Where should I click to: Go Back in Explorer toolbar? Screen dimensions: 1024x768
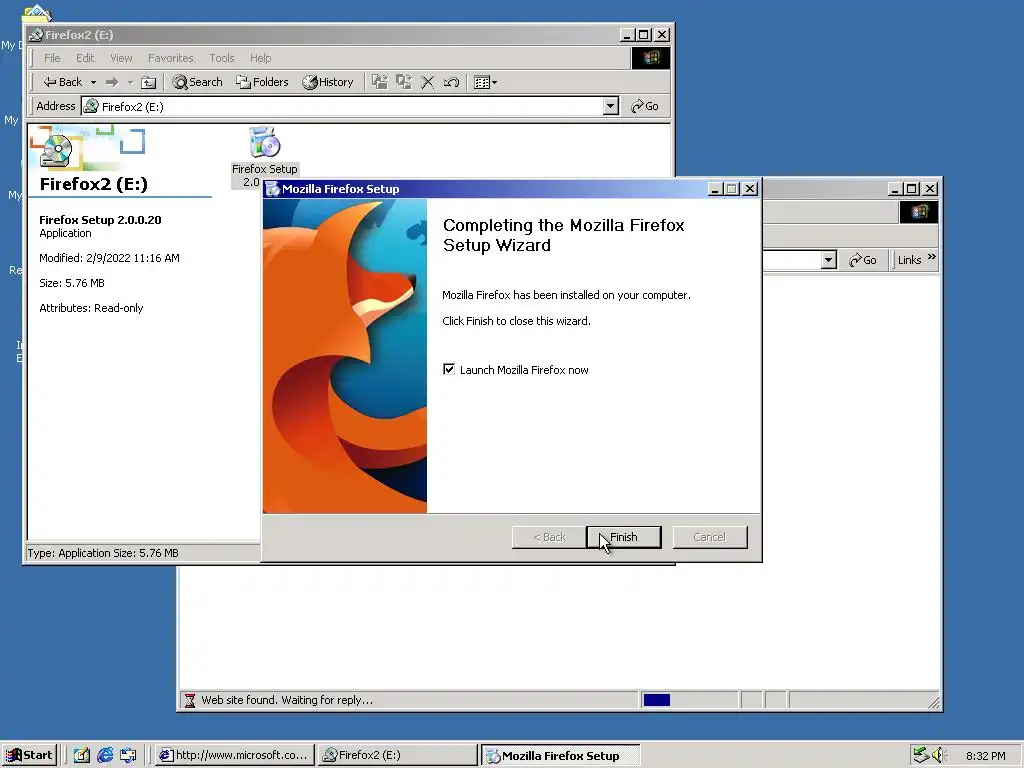point(63,82)
